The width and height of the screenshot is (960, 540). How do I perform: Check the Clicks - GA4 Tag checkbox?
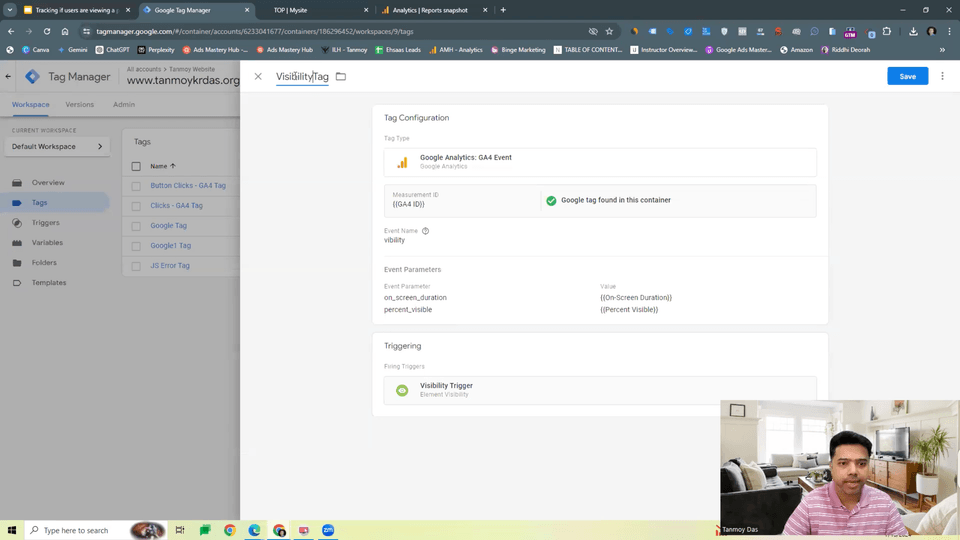click(x=136, y=206)
